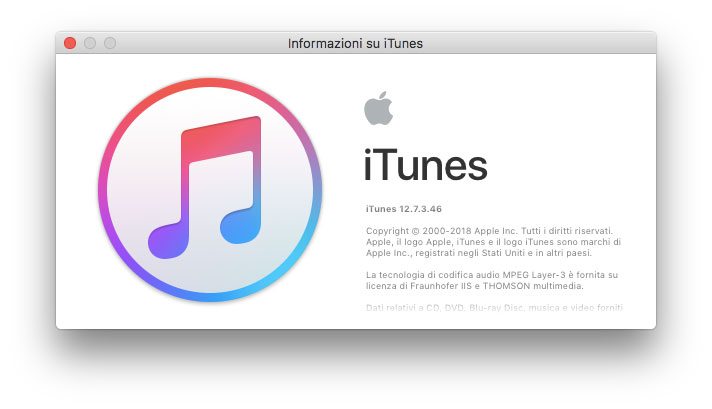
Task: Select the version text iTunes 12.7.3.46
Action: (404, 209)
